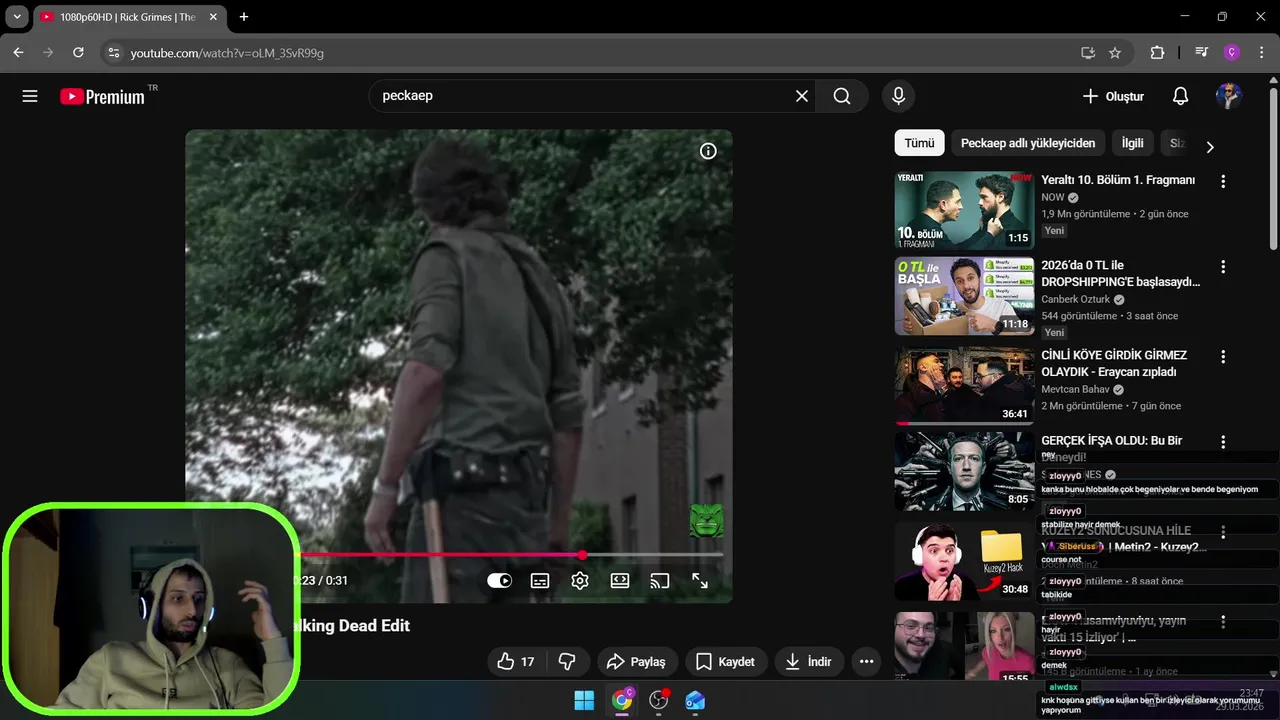1280x720 pixels.
Task: Click the browser address bar
Action: coord(598,53)
